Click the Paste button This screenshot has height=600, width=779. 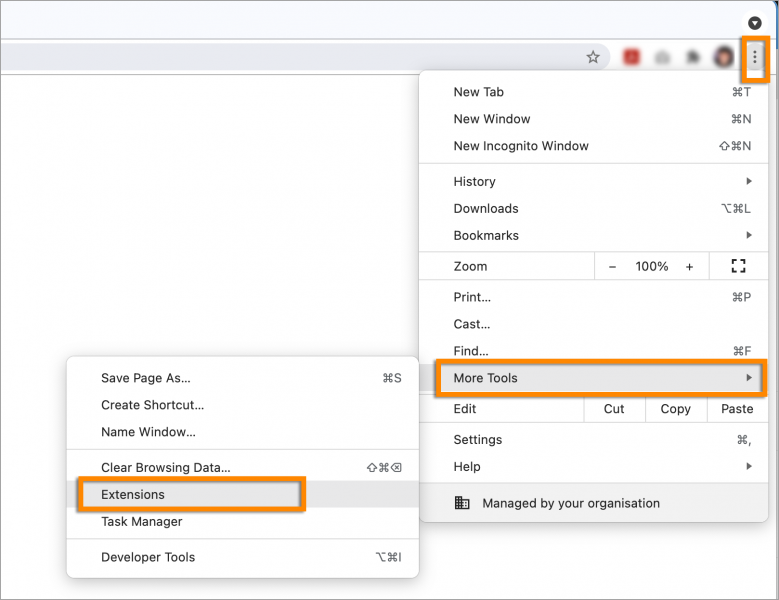point(737,409)
